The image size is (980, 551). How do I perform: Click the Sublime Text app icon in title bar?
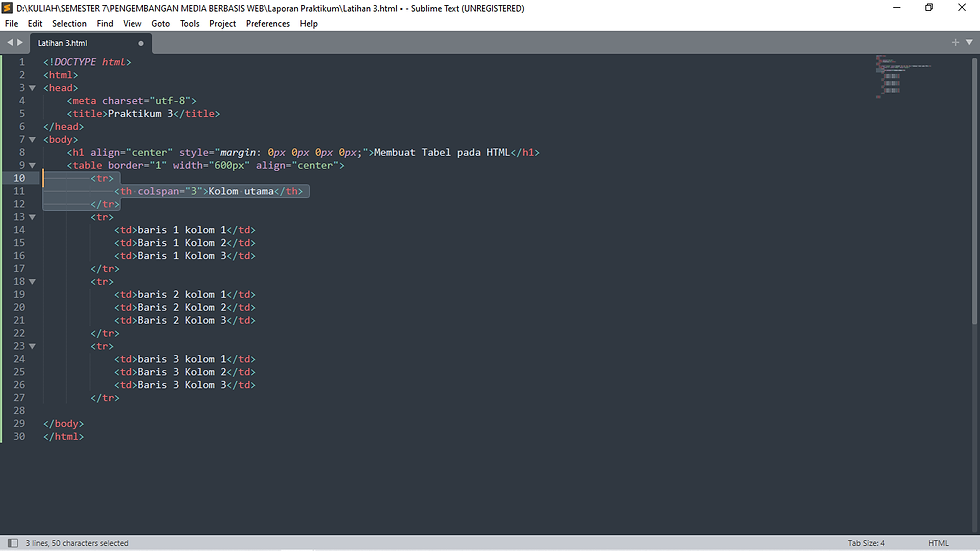point(8,8)
